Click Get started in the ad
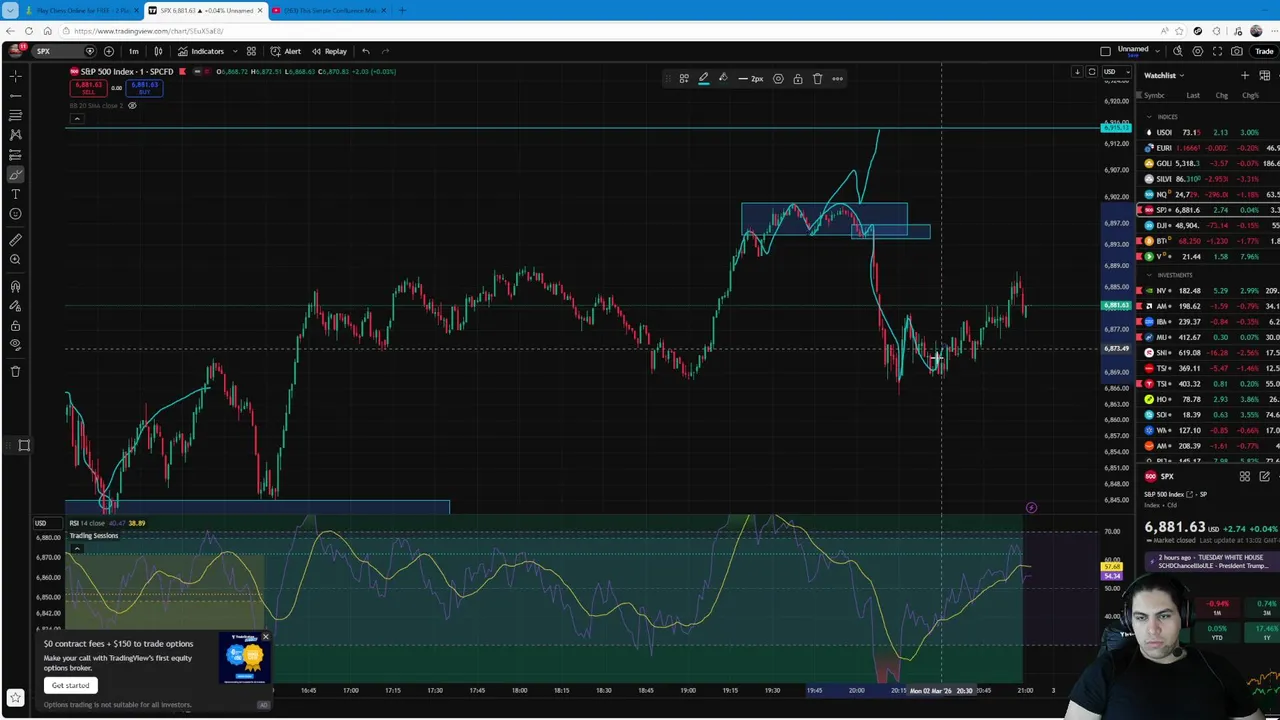Screen dimensions: 1280x720 [x=71, y=685]
